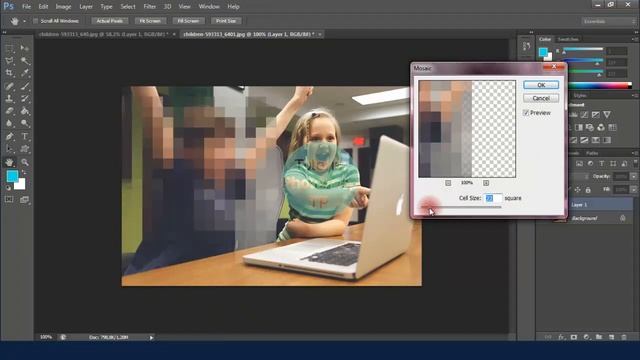Open the Filter menu
Image resolution: width=640 pixels, height=360 pixels.
point(149,7)
